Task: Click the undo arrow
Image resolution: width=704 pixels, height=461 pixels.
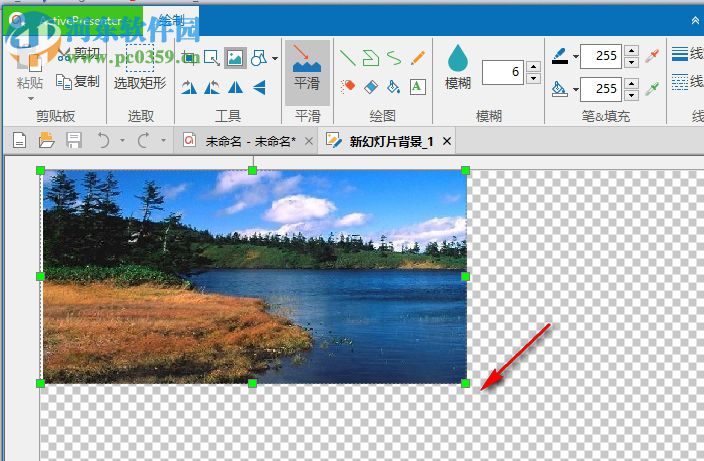Action: [x=103, y=140]
